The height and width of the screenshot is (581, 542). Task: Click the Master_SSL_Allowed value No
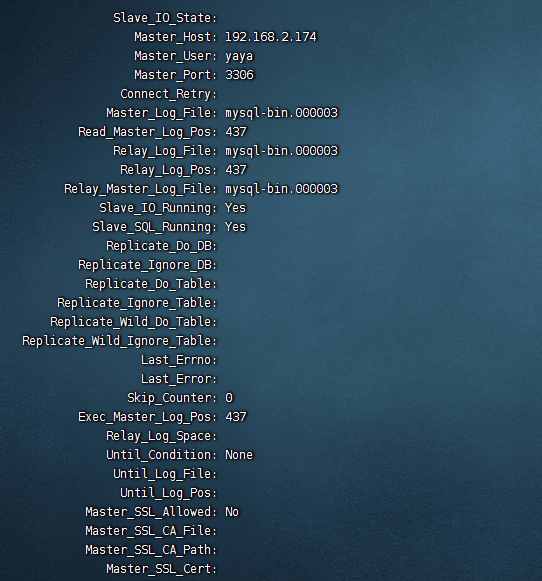(232, 512)
